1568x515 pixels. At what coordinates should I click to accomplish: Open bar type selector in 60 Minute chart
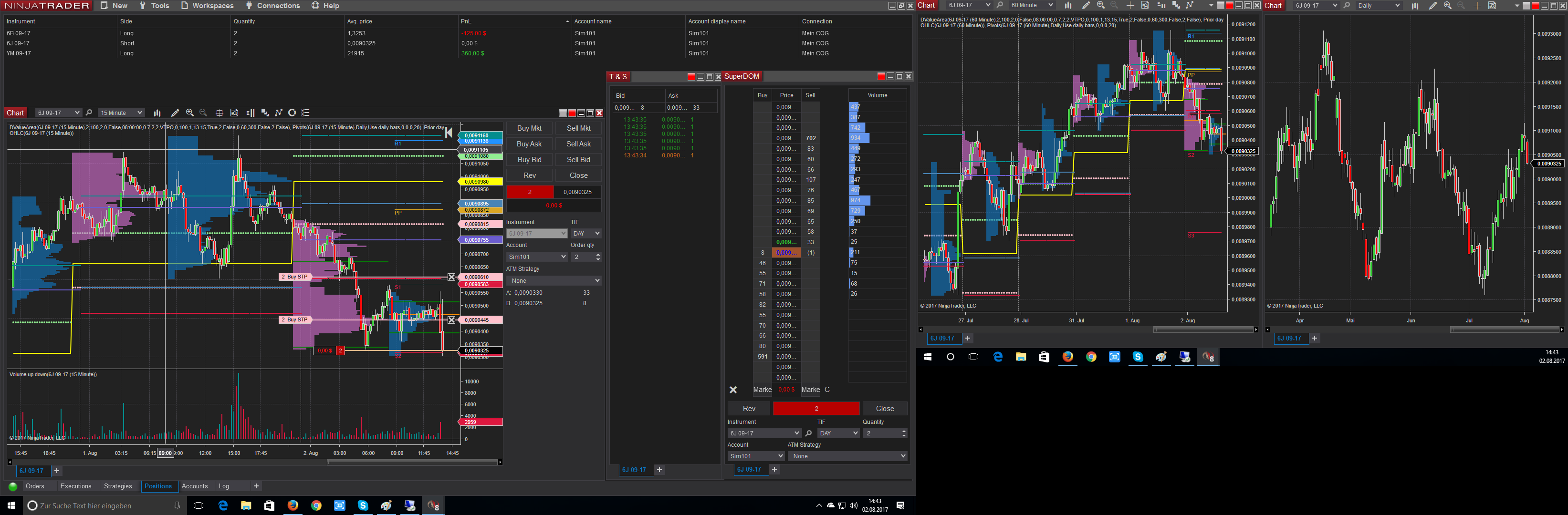tap(1067, 5)
